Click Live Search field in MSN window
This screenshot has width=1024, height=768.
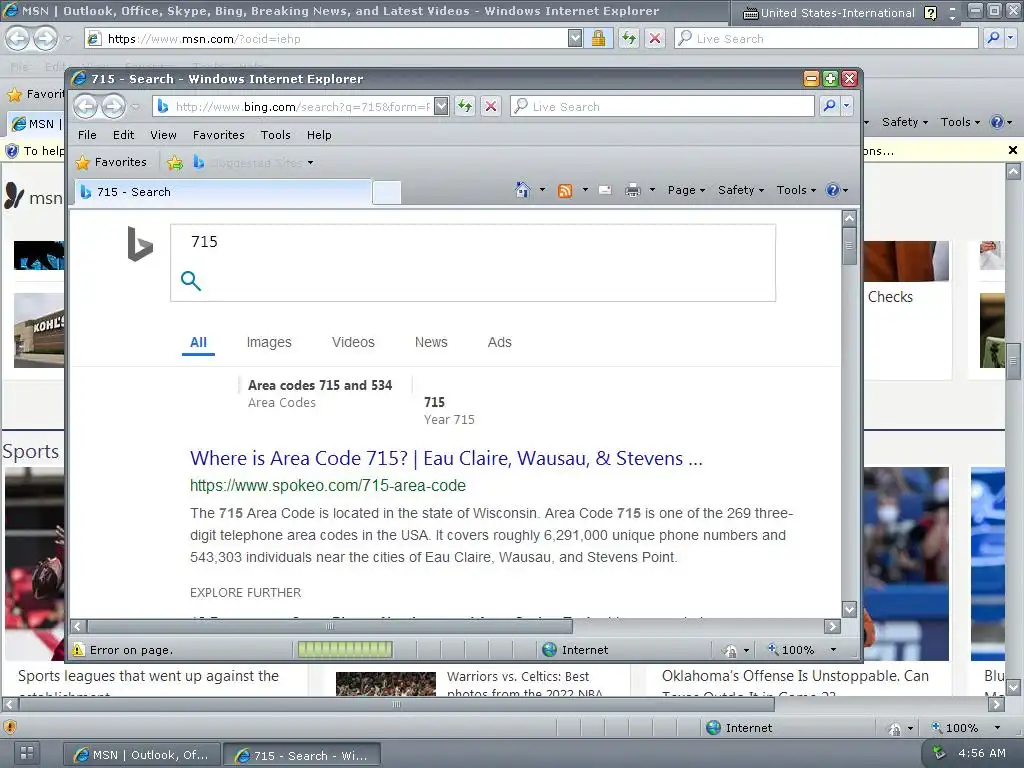click(826, 39)
